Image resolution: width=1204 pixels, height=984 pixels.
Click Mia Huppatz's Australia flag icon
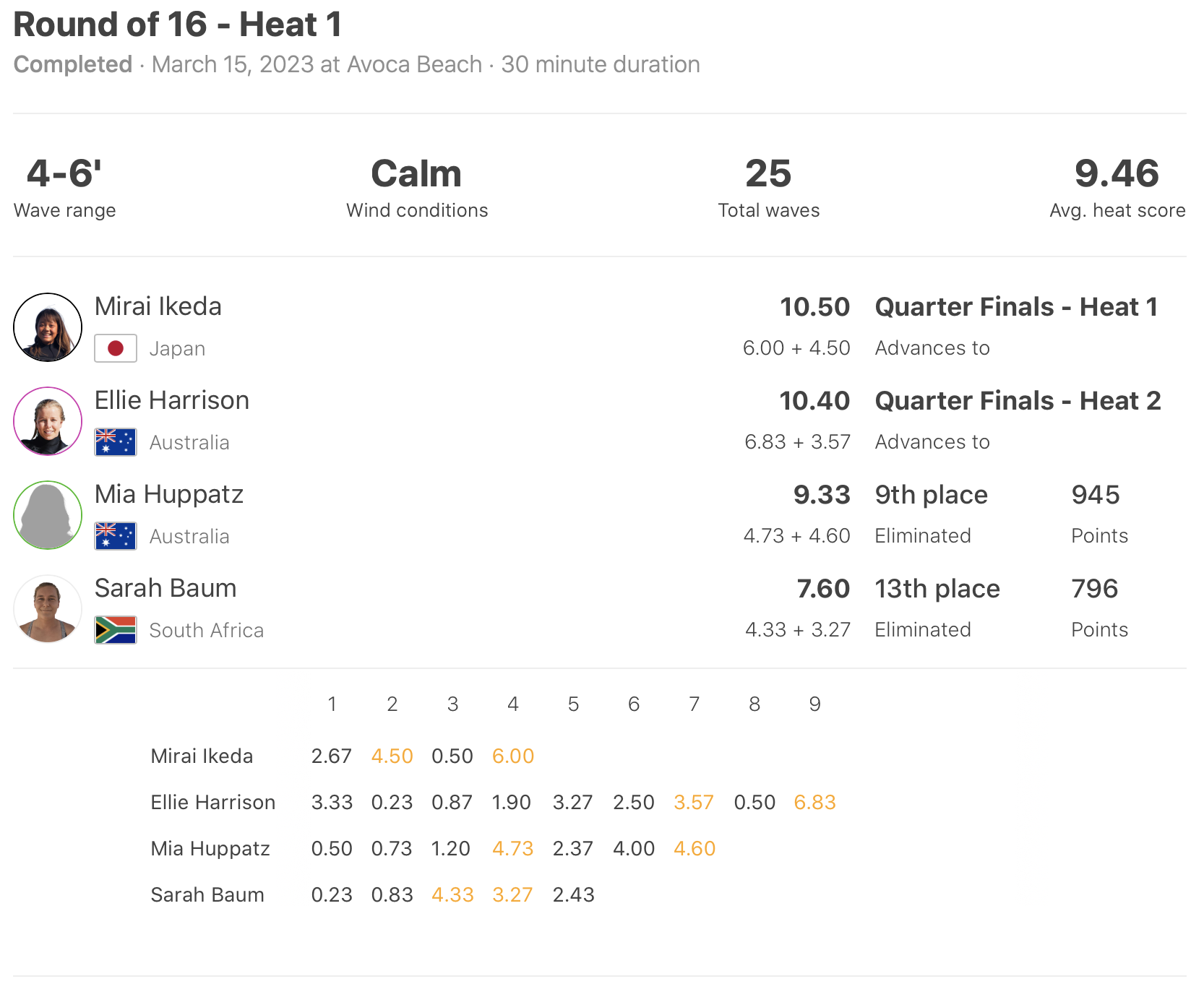tap(116, 536)
